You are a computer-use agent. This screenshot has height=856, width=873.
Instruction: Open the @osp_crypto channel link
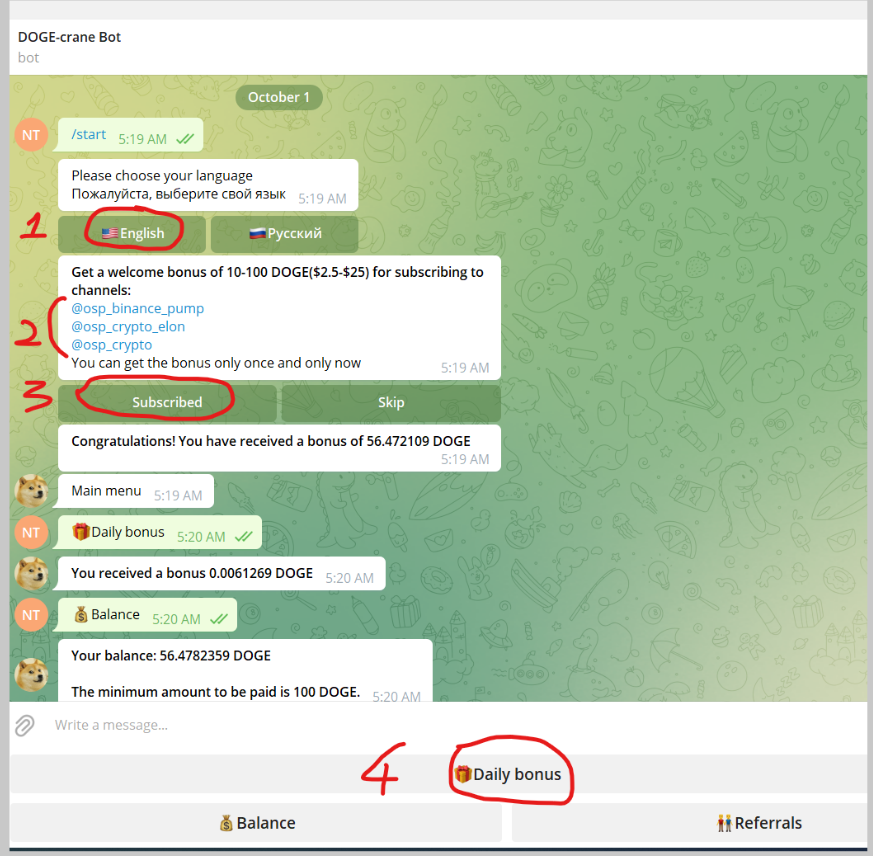[x=111, y=345]
